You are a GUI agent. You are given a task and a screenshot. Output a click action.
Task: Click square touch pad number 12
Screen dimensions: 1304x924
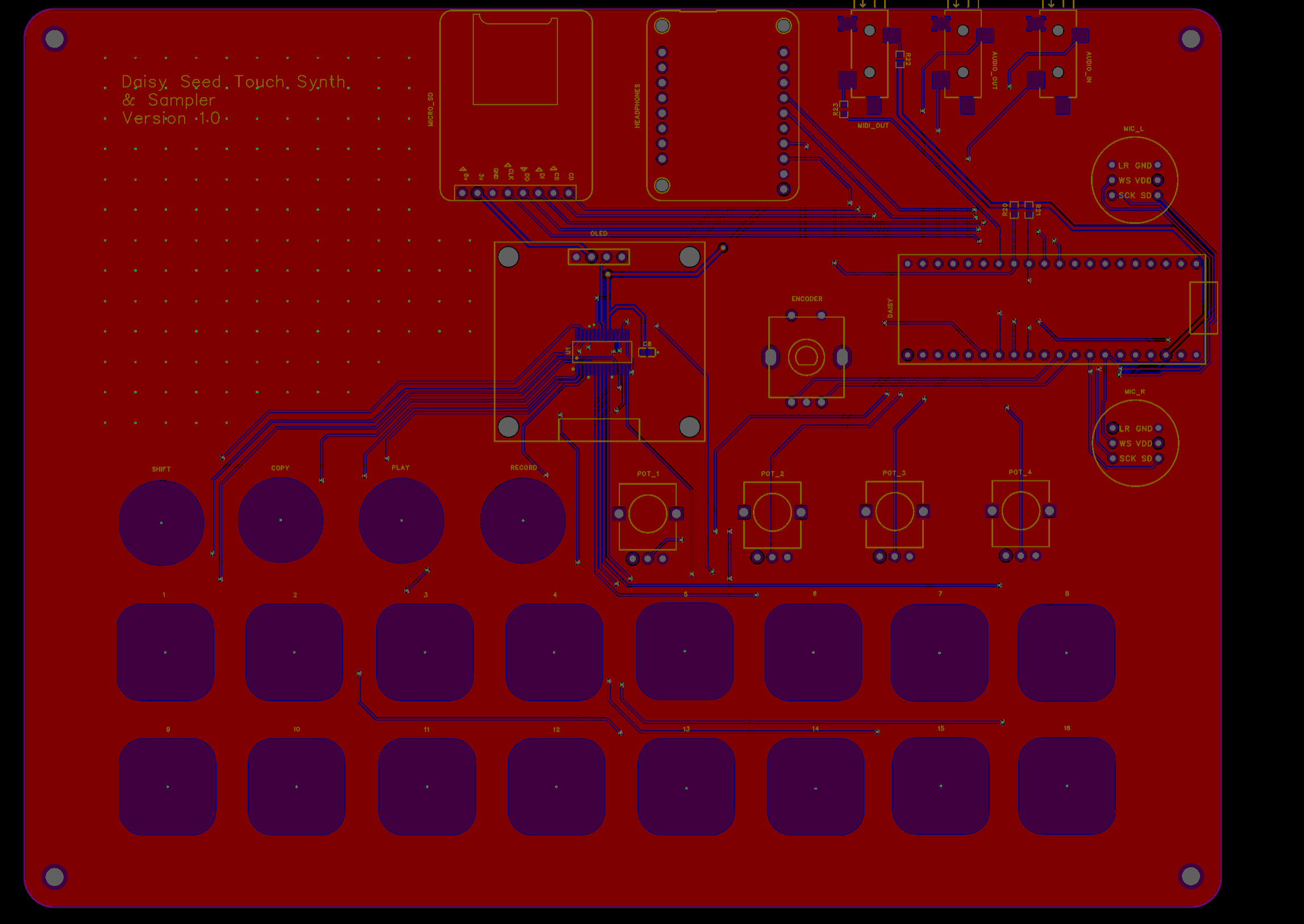tap(556, 787)
